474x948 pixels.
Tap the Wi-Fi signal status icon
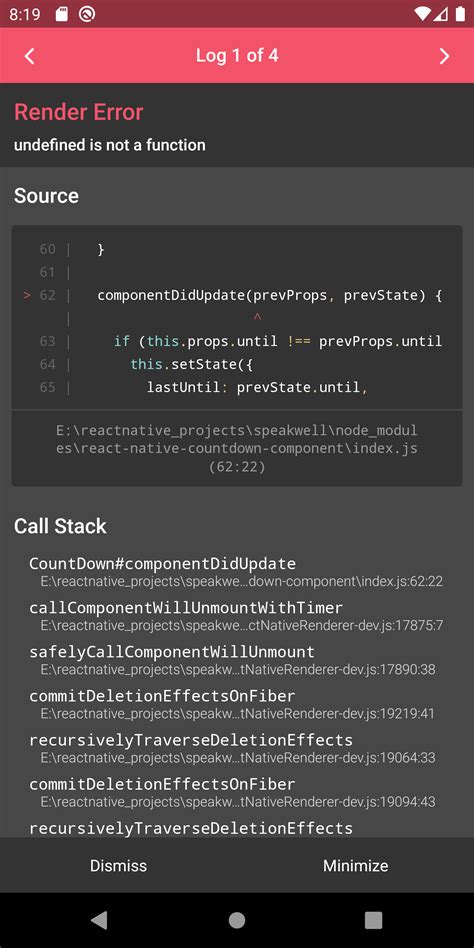click(422, 14)
